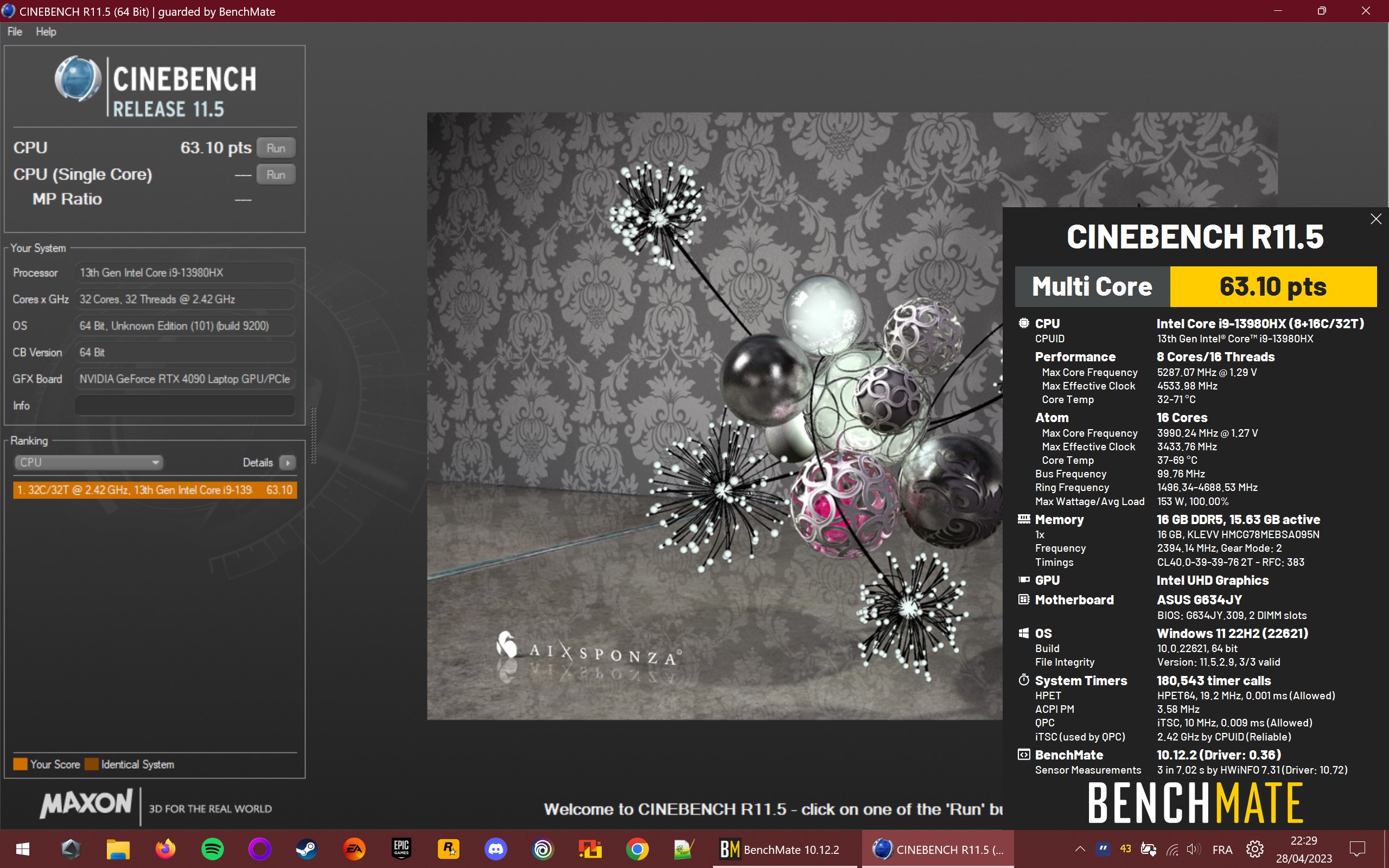Open the orange squares app in taskbar
The image size is (1389, 868).
pyautogui.click(x=590, y=849)
